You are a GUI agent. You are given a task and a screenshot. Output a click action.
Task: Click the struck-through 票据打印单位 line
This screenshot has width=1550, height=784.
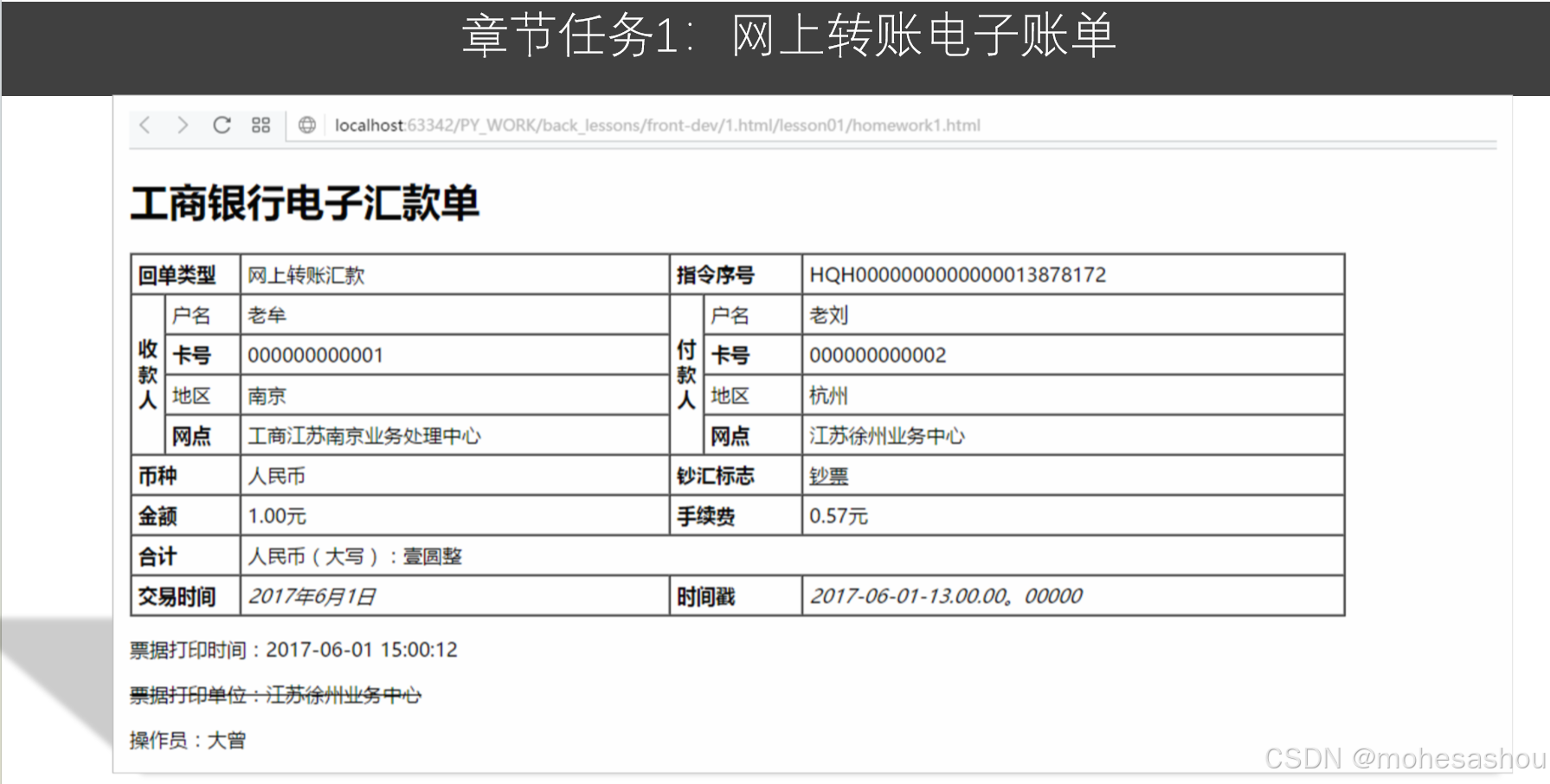(x=275, y=695)
